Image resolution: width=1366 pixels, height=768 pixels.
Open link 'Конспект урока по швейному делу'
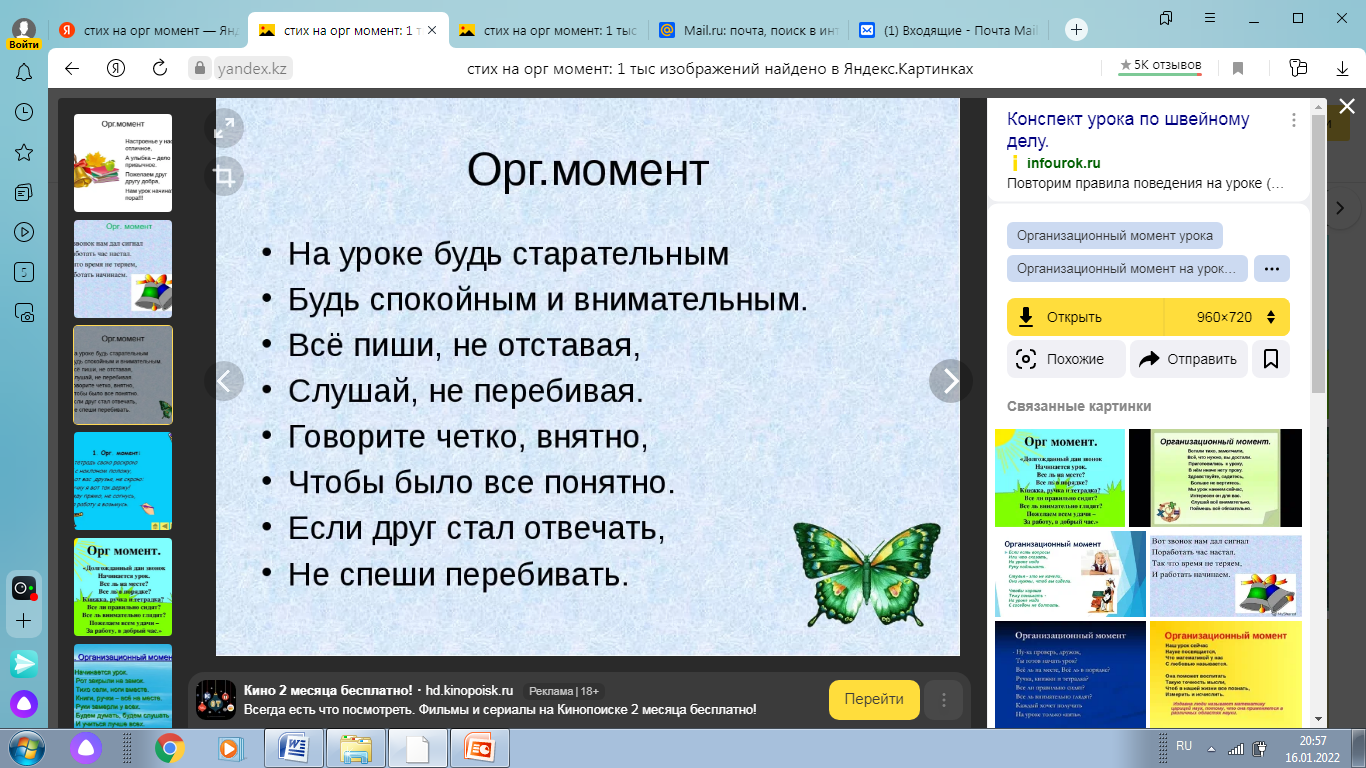point(1128,130)
